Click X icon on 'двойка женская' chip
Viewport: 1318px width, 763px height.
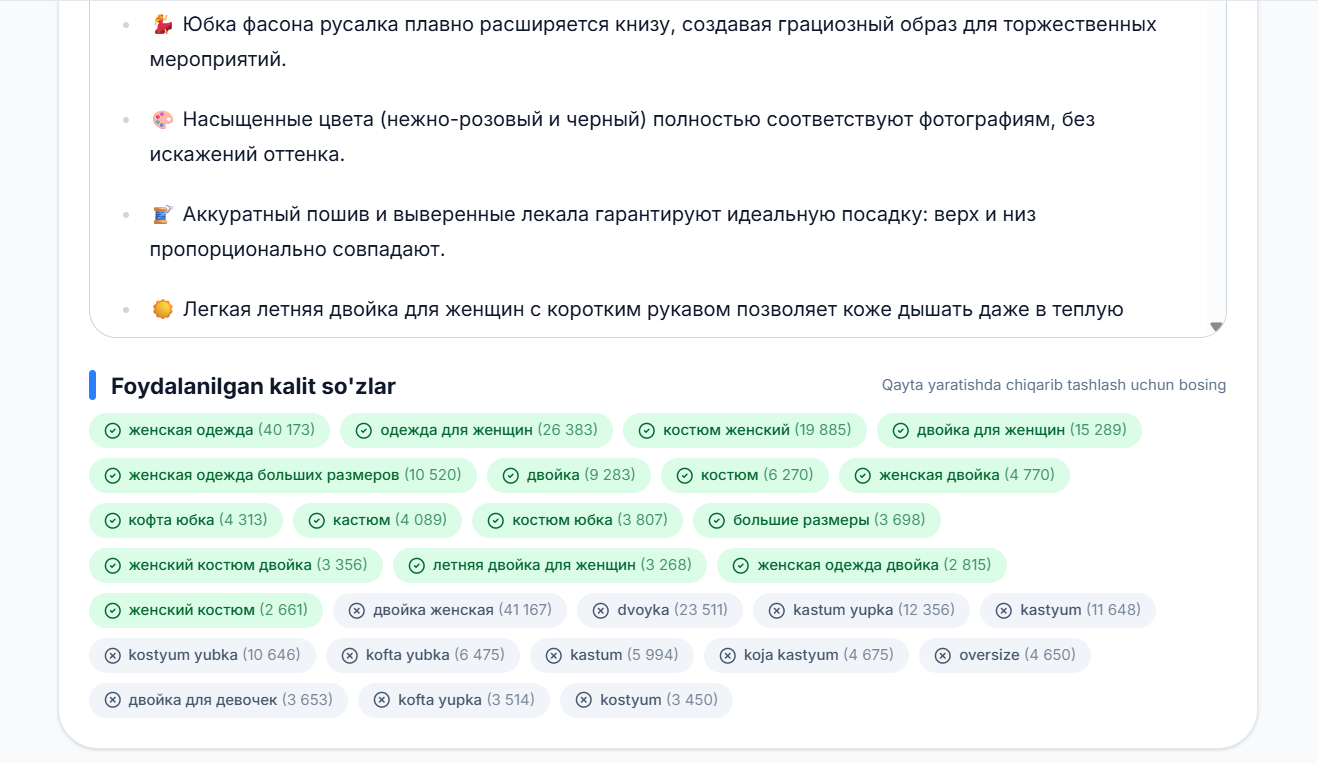click(x=357, y=610)
